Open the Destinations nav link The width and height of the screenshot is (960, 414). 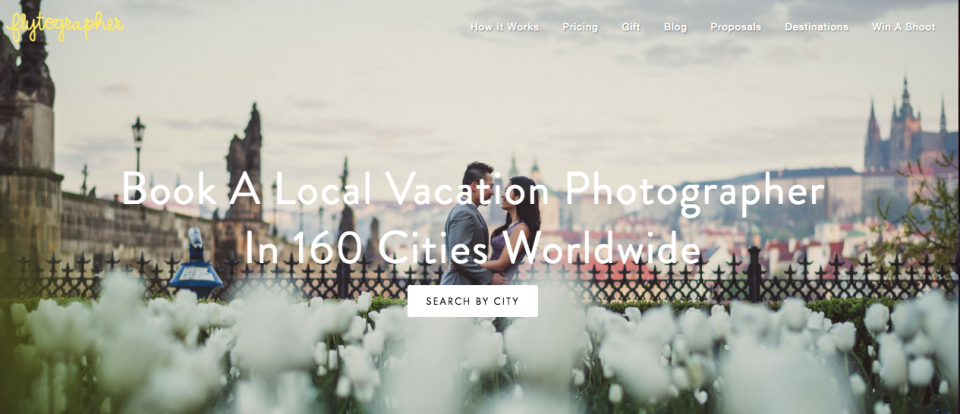click(x=816, y=27)
